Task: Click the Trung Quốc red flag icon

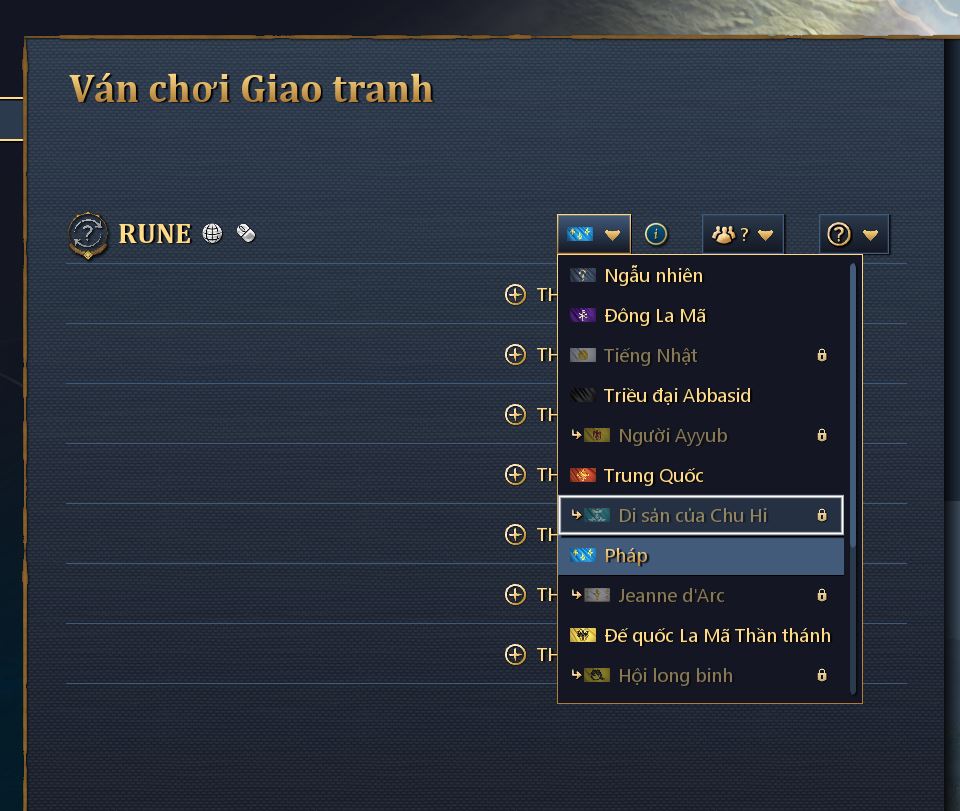Action: pos(581,475)
